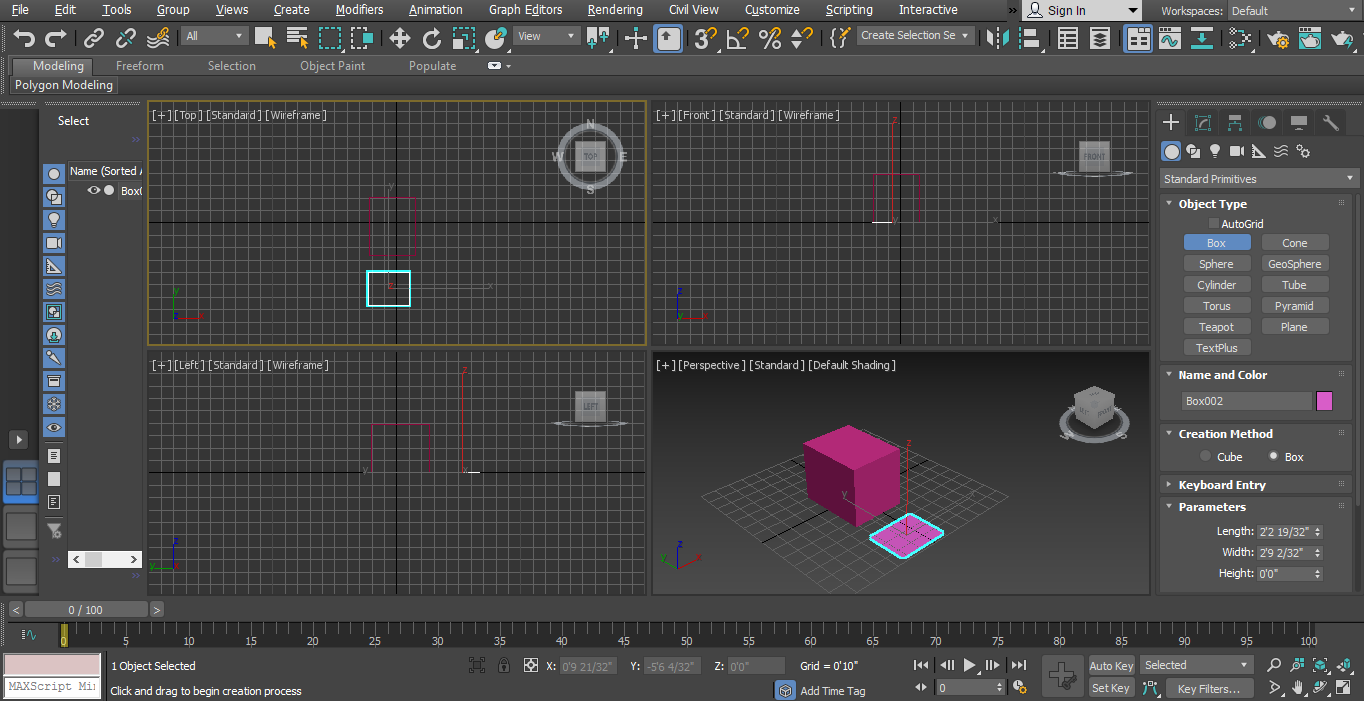Switch to the Modify command panel
The image size is (1364, 701).
1203,122
